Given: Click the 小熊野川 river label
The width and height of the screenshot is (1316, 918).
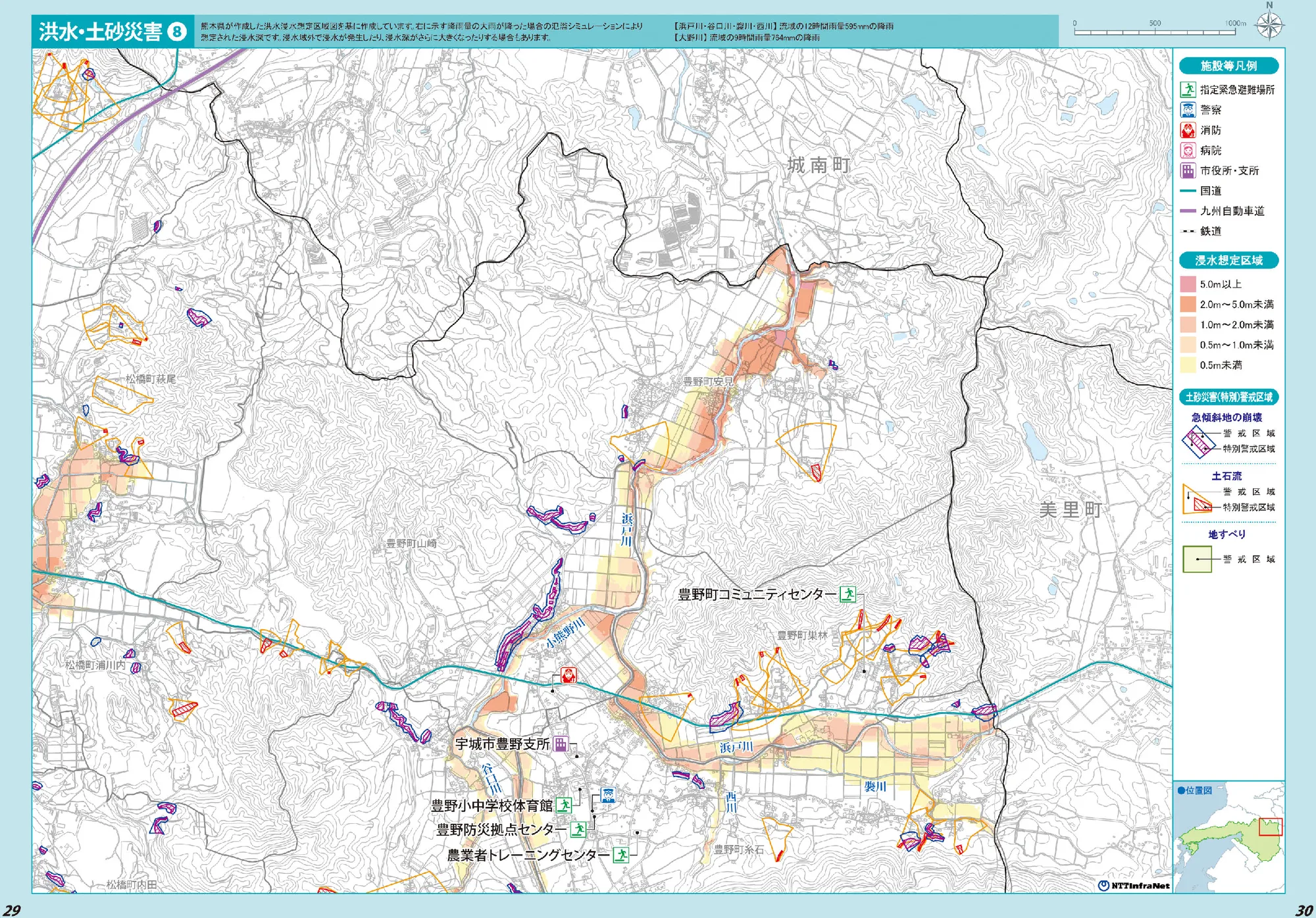Looking at the screenshot, I should pos(565,633).
